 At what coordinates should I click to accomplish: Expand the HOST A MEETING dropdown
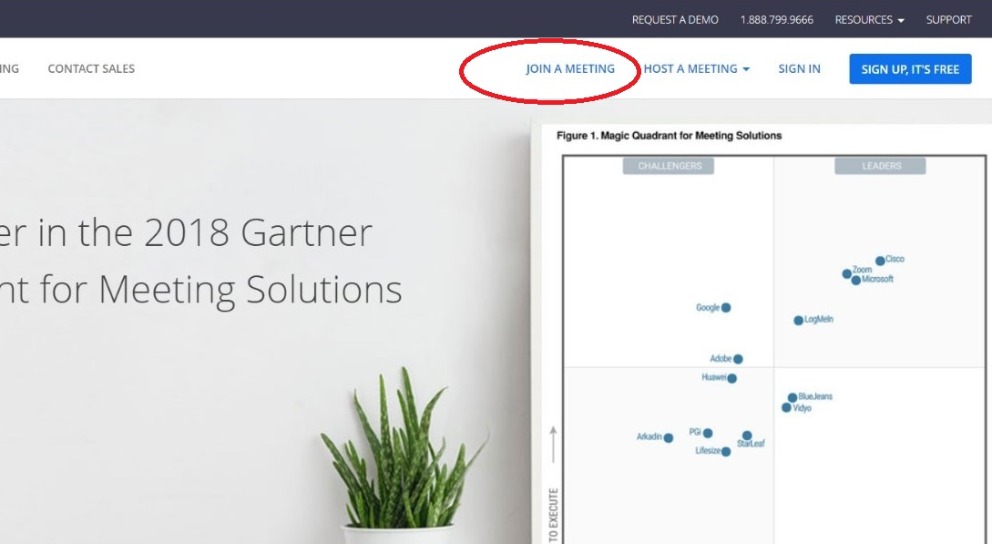click(697, 68)
